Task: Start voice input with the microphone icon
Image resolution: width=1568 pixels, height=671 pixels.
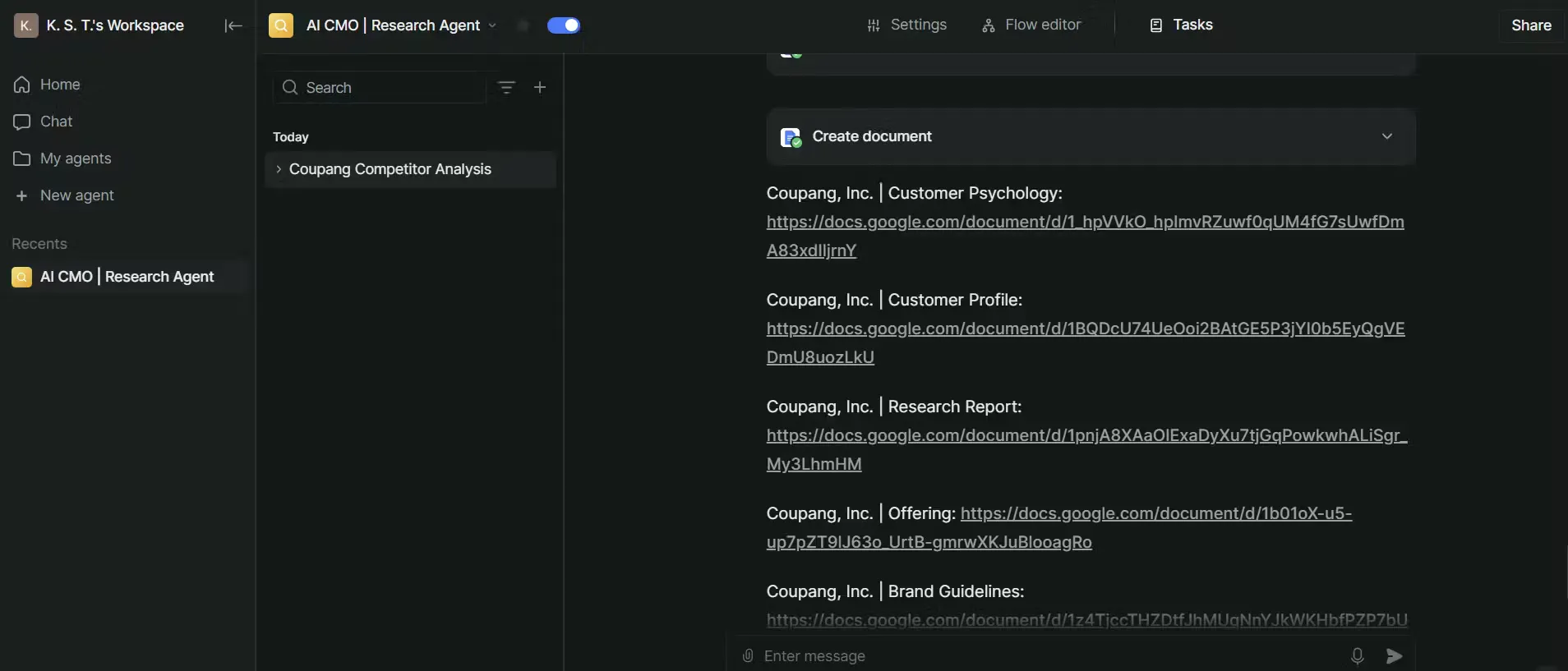Action: point(1358,655)
